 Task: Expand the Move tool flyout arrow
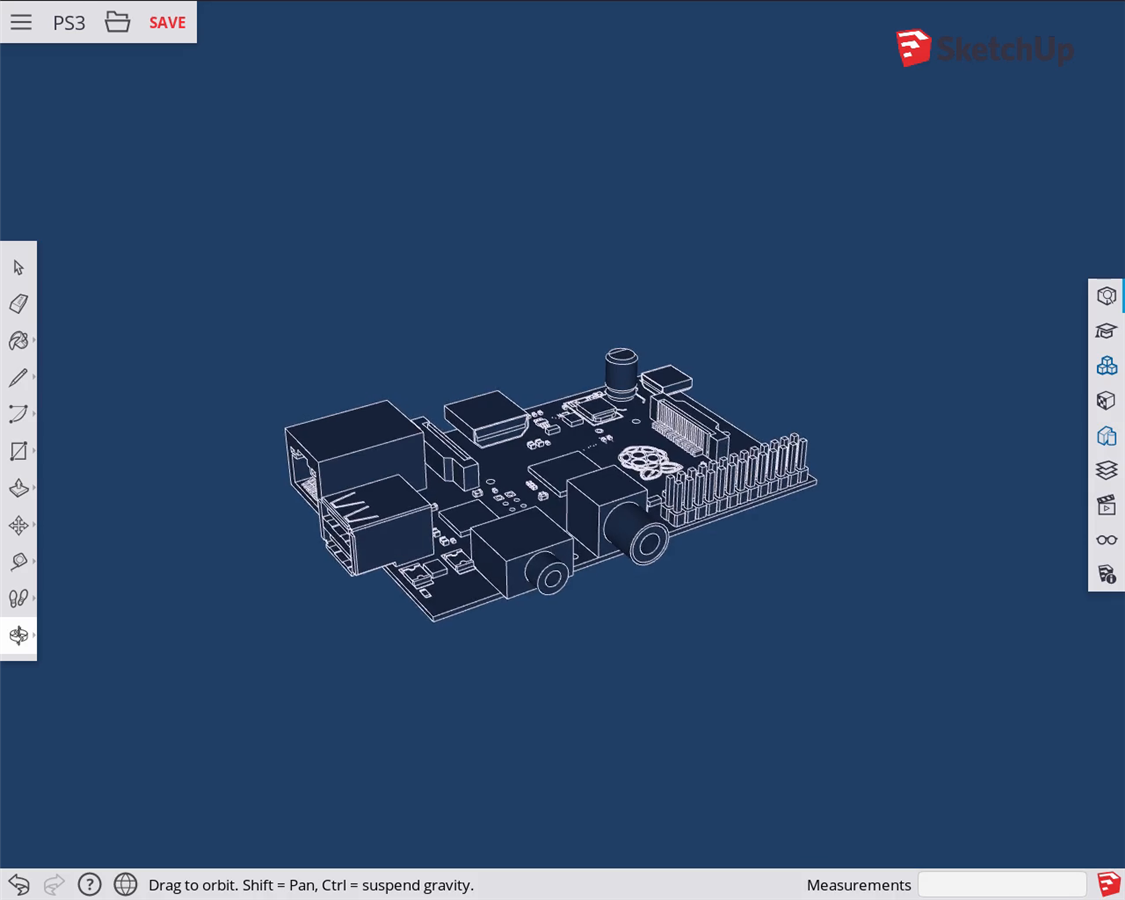(34, 525)
